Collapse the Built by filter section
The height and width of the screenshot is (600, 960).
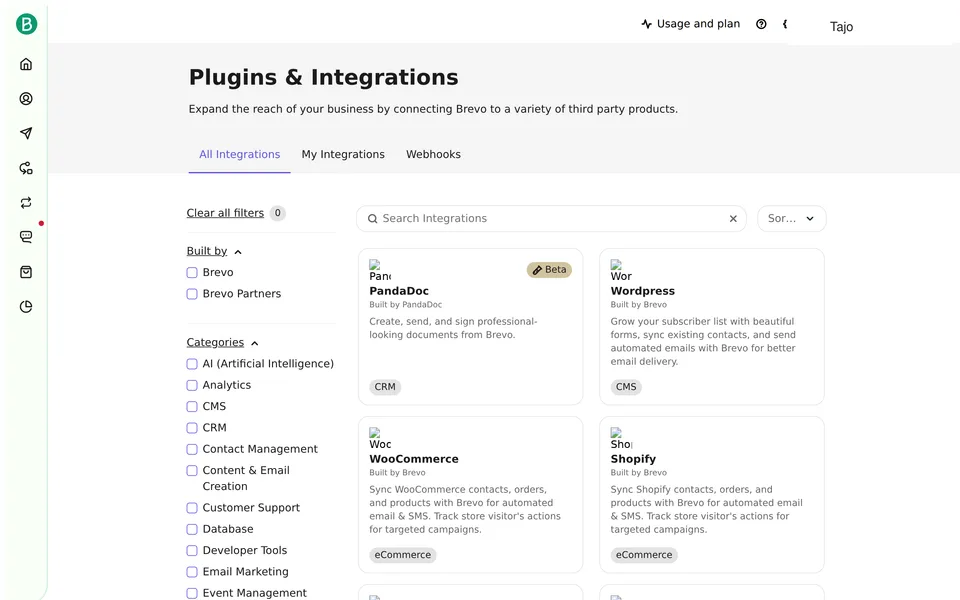214,251
